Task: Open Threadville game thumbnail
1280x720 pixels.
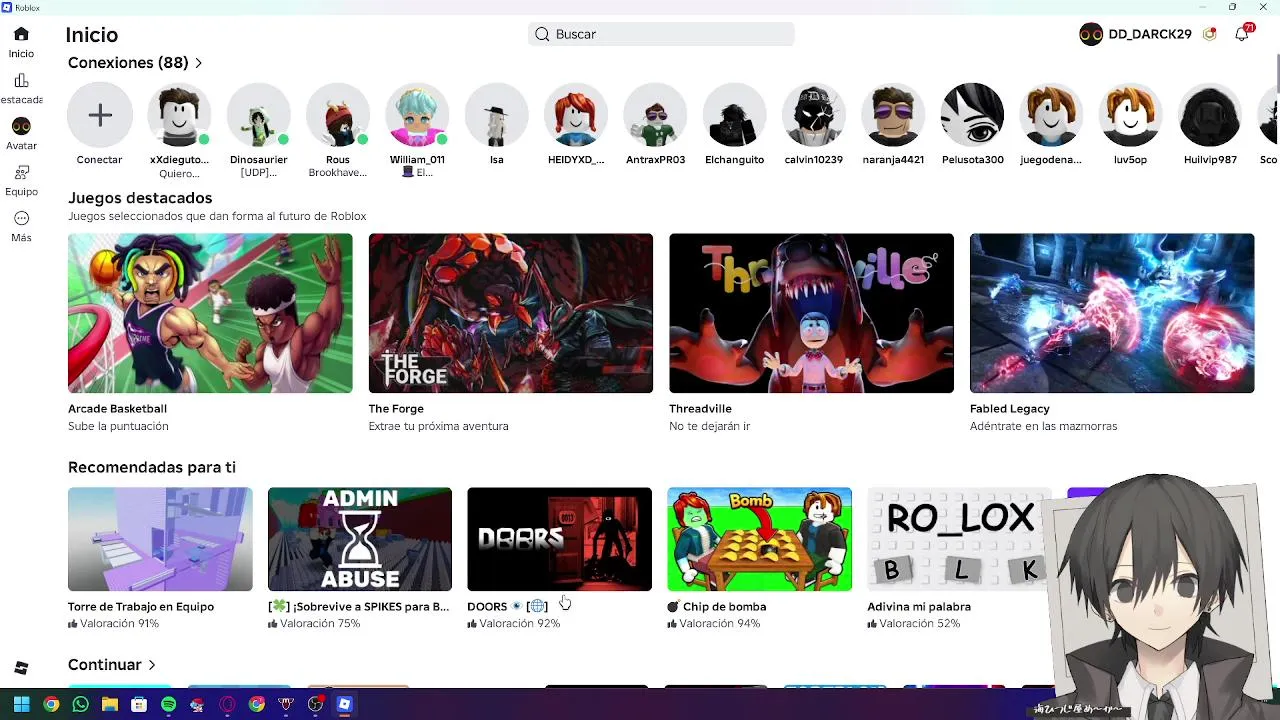Action: coord(811,313)
